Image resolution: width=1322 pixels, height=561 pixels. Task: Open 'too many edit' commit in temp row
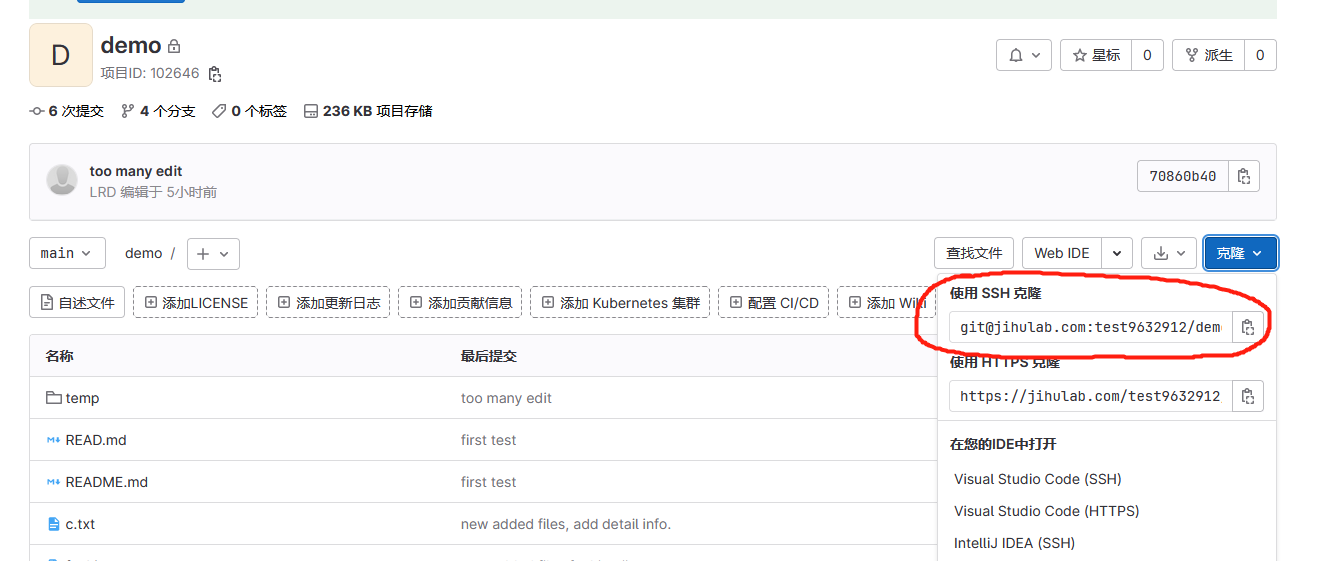[506, 398]
